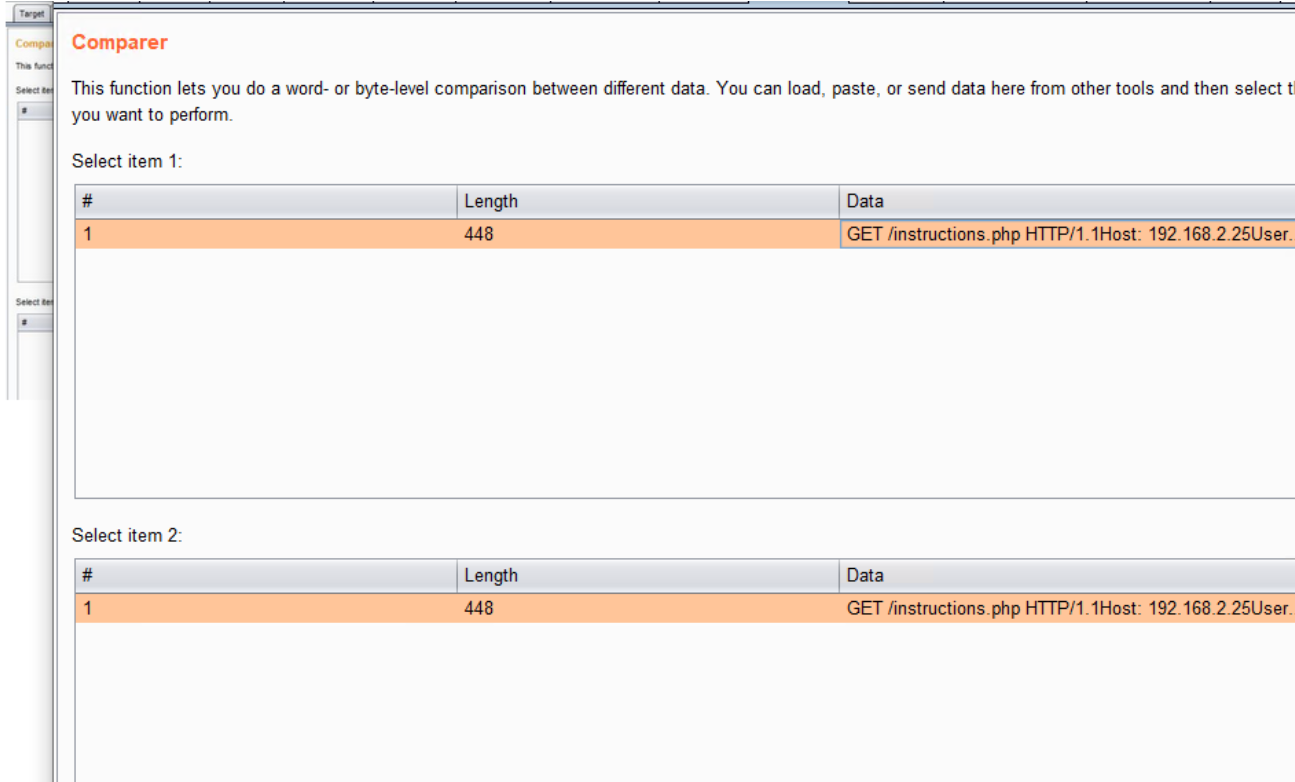Sort item 1 table by # column

(x=266, y=201)
